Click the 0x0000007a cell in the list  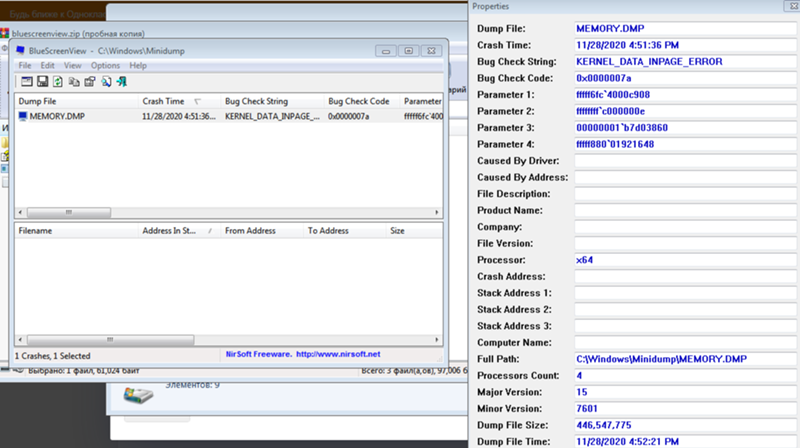pyautogui.click(x=348, y=116)
